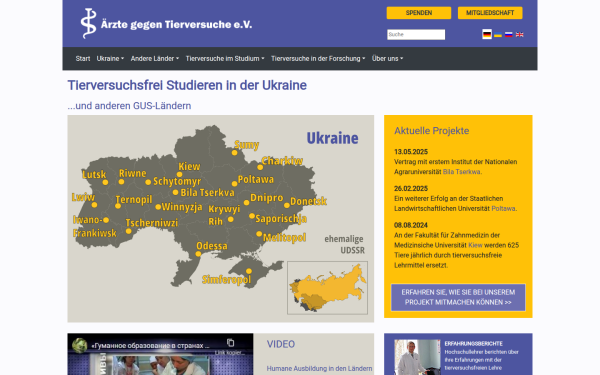Click heading Tierversuchsfrei Studieren in der Ukraine
The image size is (600, 375).
click(187, 85)
